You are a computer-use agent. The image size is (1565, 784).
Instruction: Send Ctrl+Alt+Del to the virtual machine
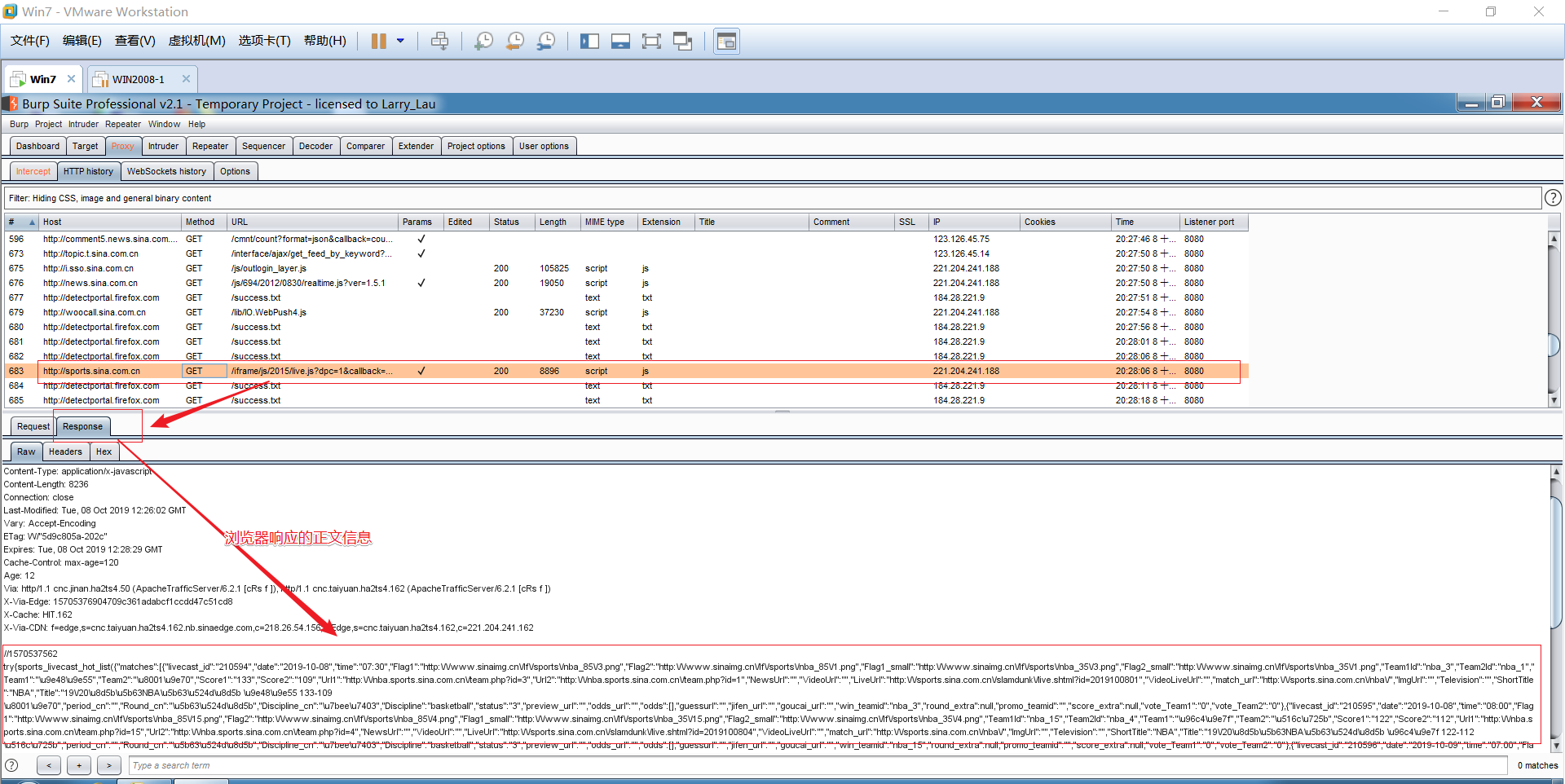coord(439,41)
